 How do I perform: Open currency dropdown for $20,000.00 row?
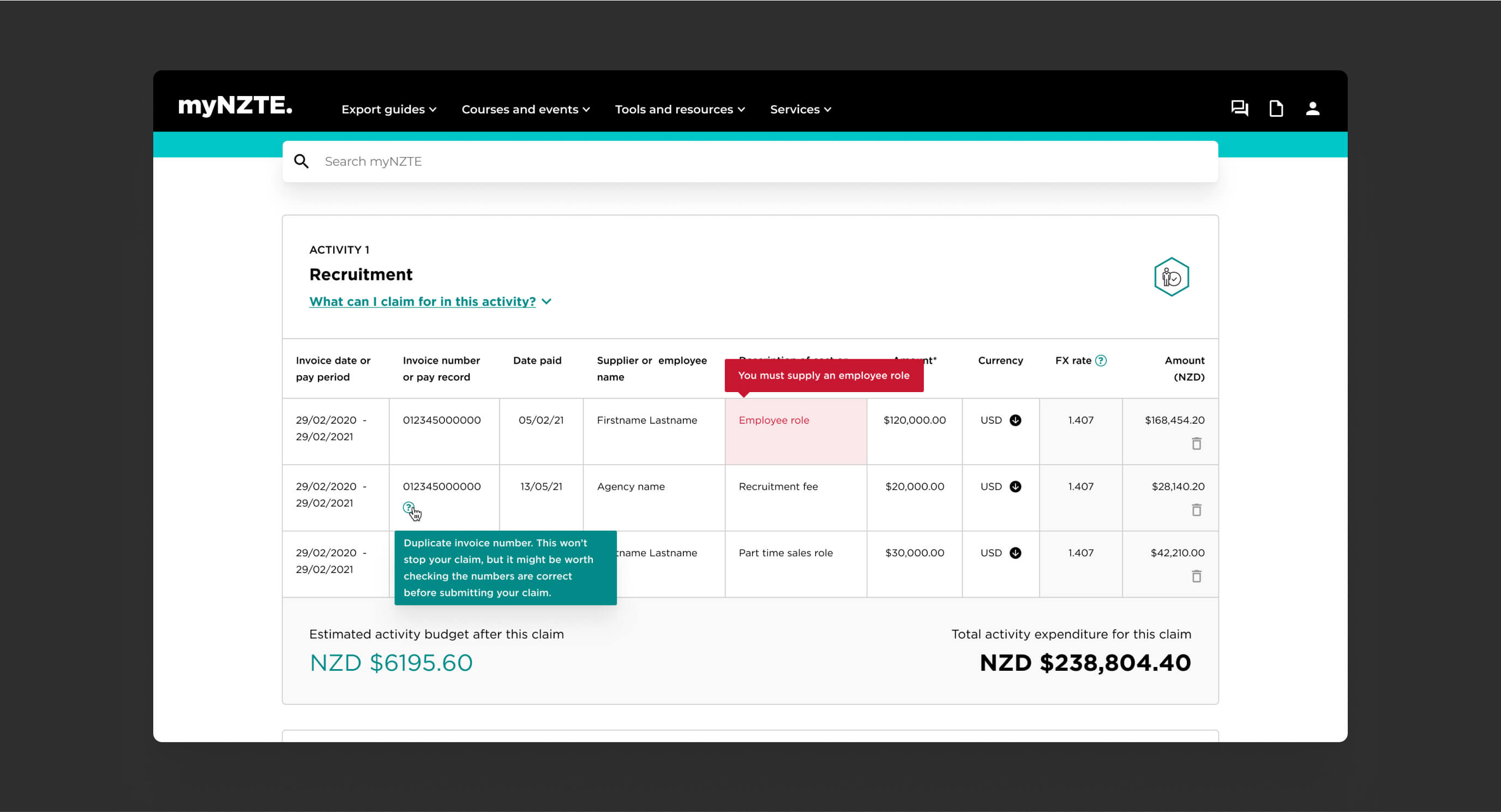point(1015,487)
